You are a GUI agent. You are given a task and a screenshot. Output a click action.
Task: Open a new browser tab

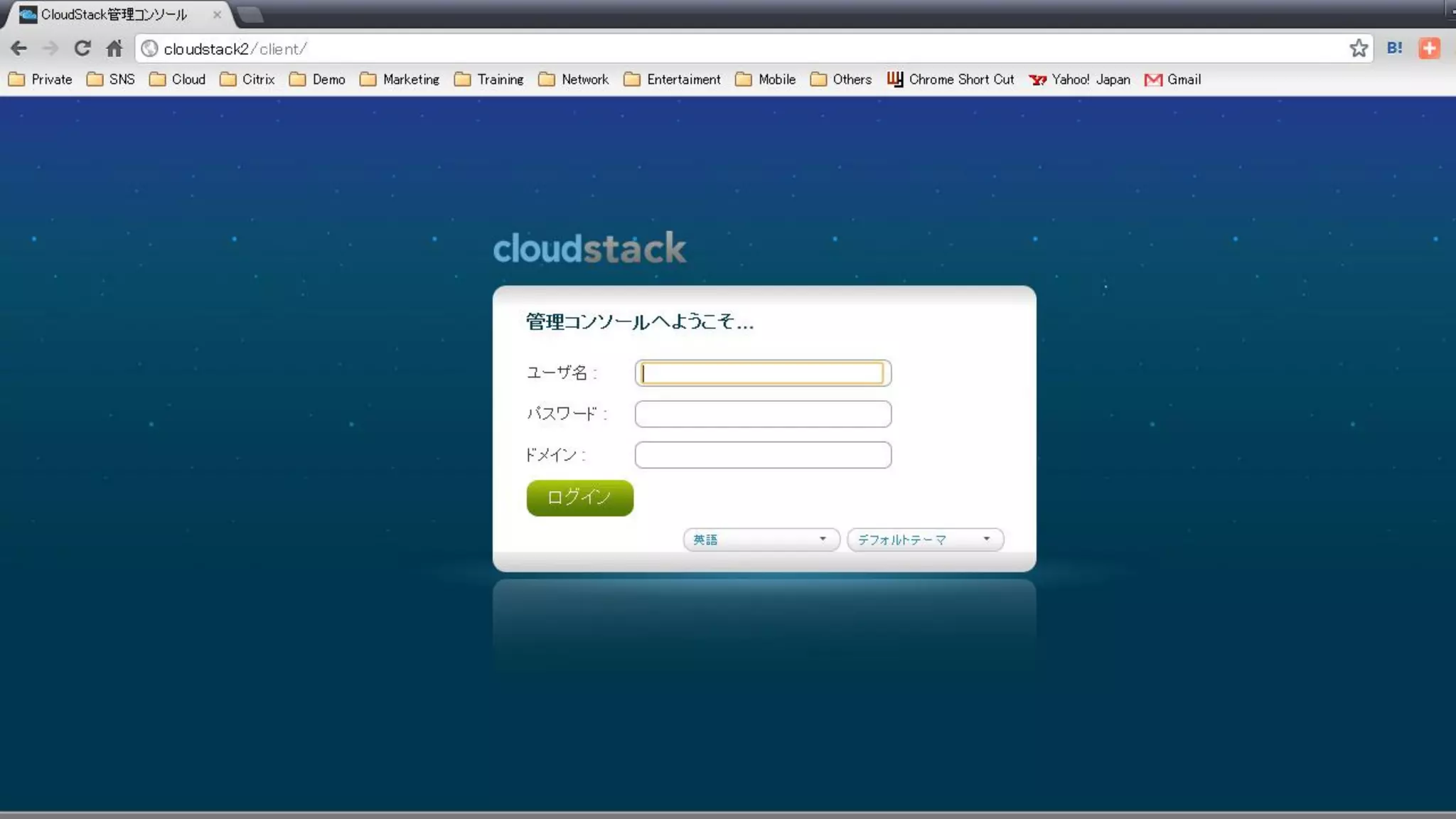click(x=250, y=14)
